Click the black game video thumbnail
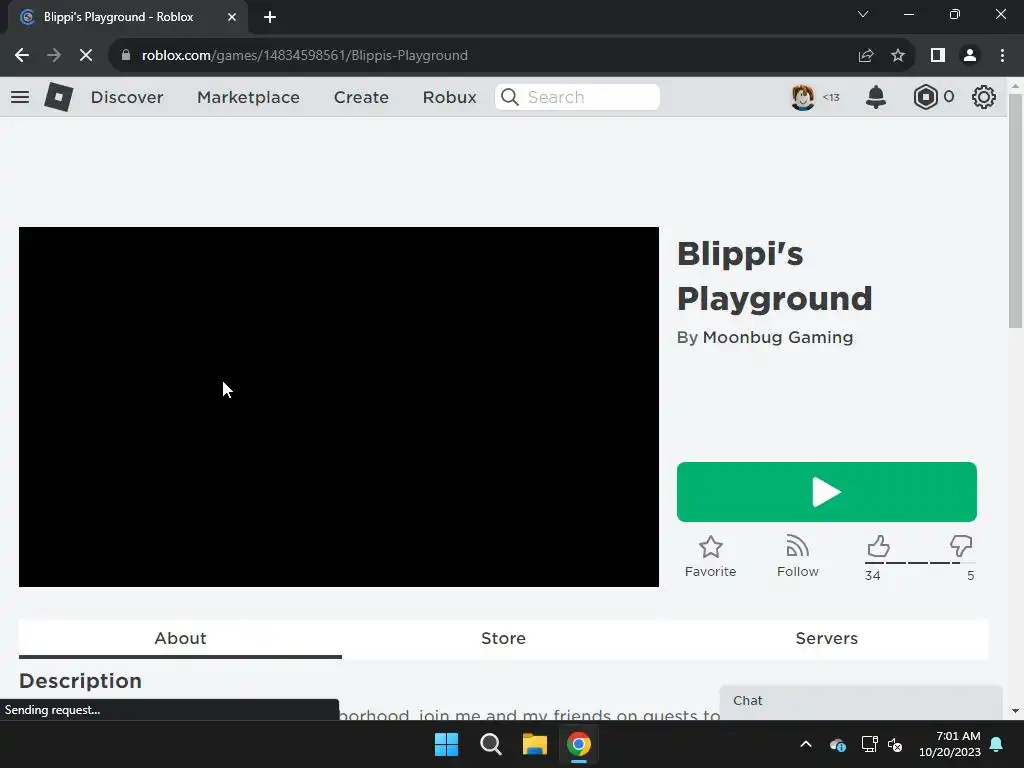The image size is (1024, 768). point(339,407)
